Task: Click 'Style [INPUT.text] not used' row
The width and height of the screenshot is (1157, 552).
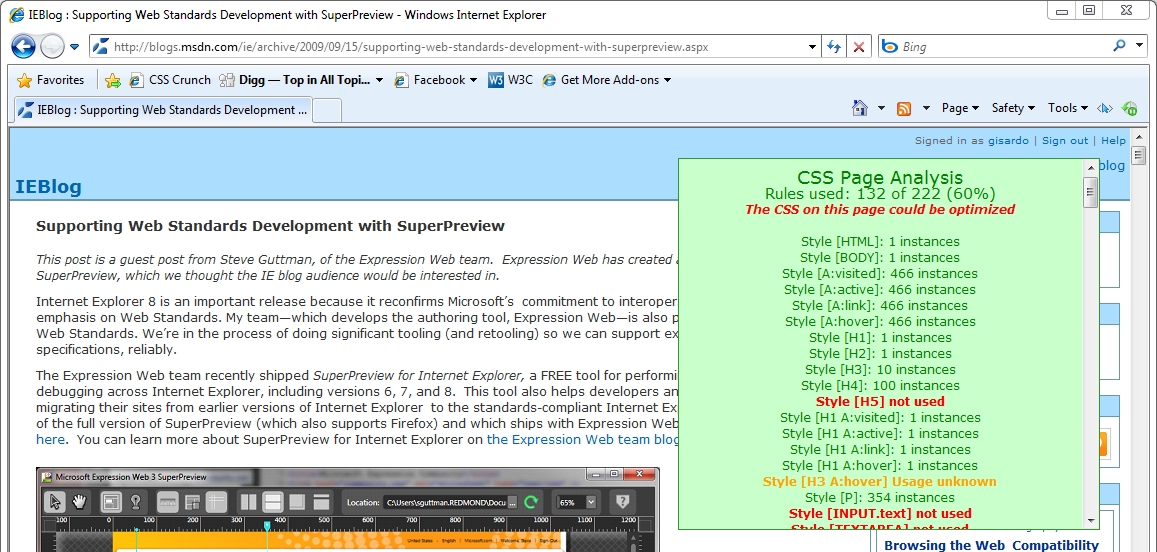Action: pyautogui.click(x=880, y=514)
